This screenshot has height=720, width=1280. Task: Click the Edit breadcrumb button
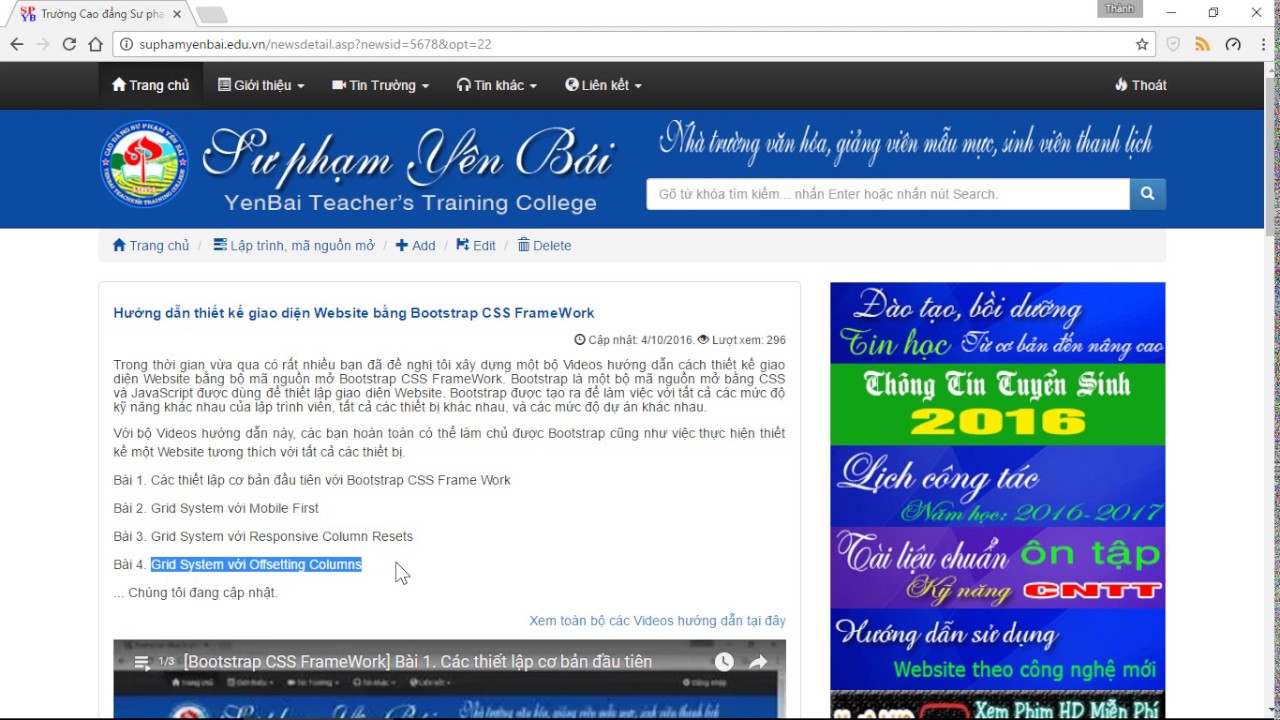[476, 245]
